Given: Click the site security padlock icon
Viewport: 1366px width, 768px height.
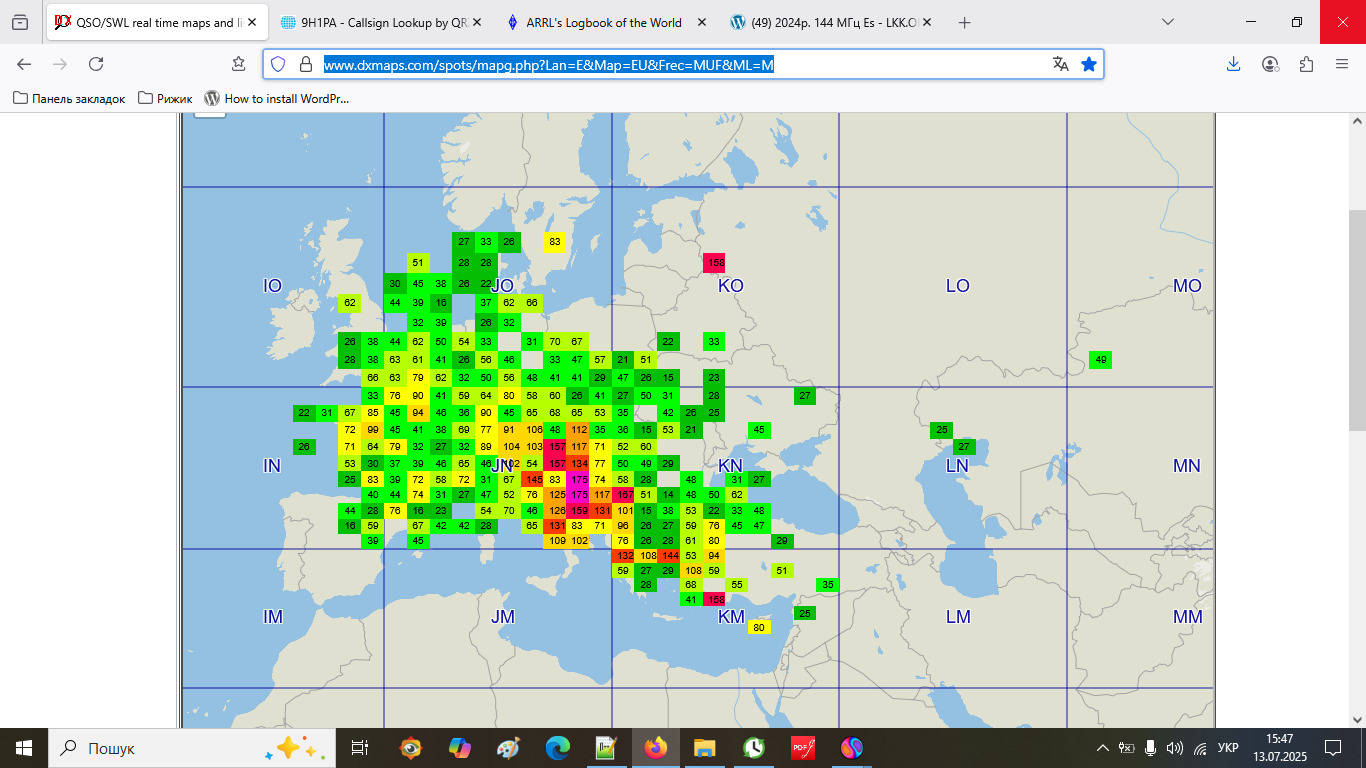Looking at the screenshot, I should tap(305, 64).
